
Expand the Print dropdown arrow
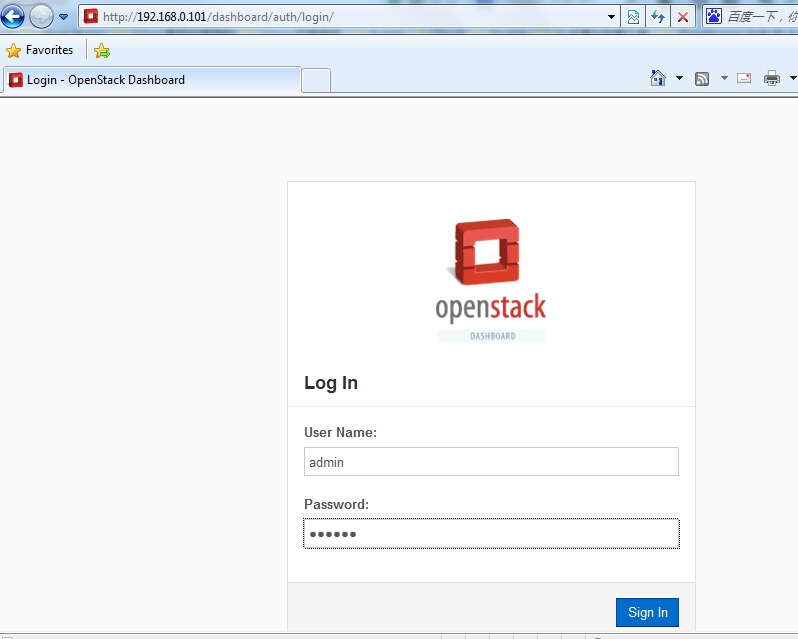[x=793, y=78]
